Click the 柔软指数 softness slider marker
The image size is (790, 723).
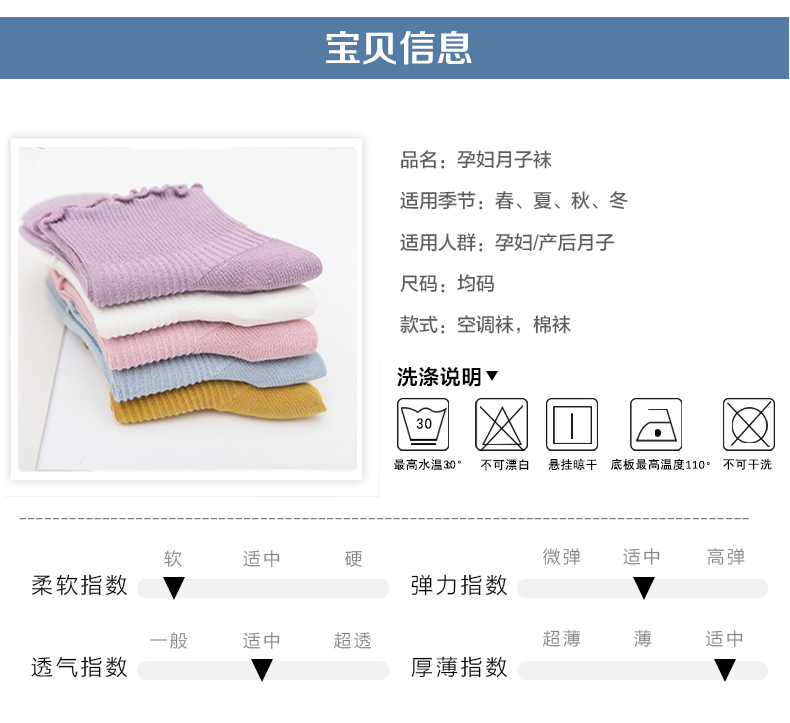tap(174, 588)
